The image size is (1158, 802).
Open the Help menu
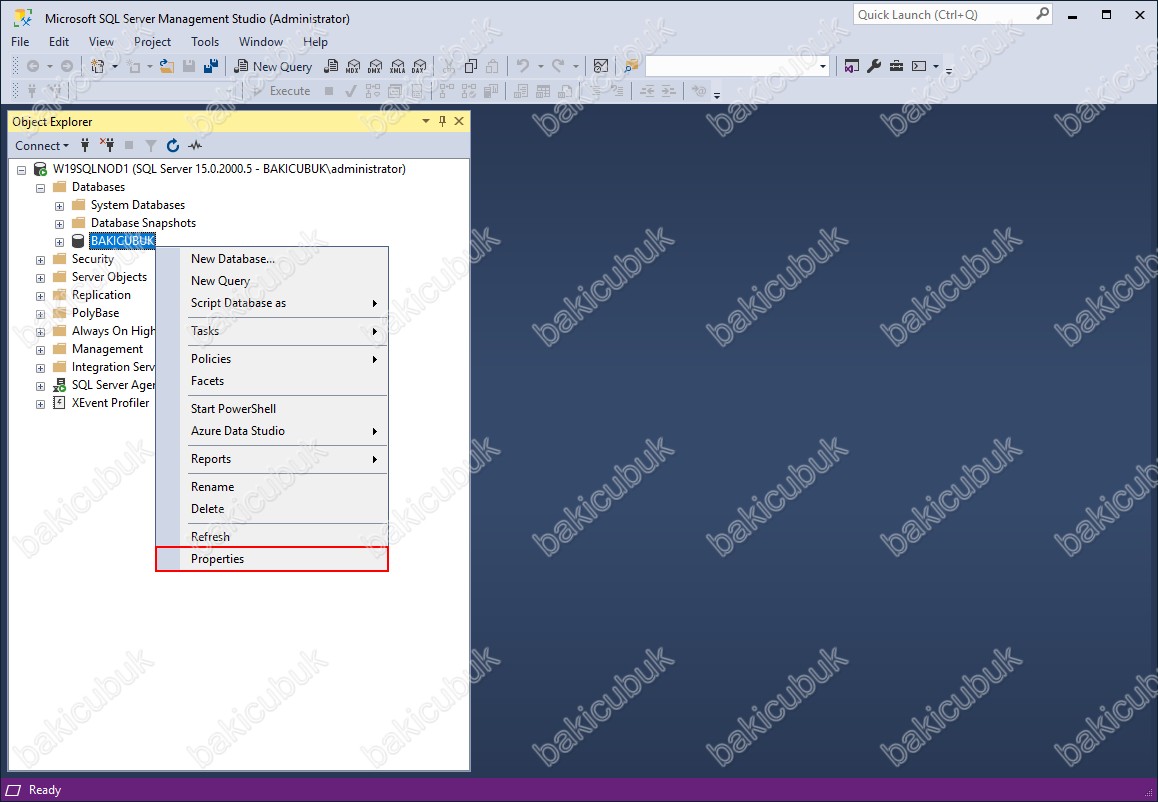click(x=315, y=42)
